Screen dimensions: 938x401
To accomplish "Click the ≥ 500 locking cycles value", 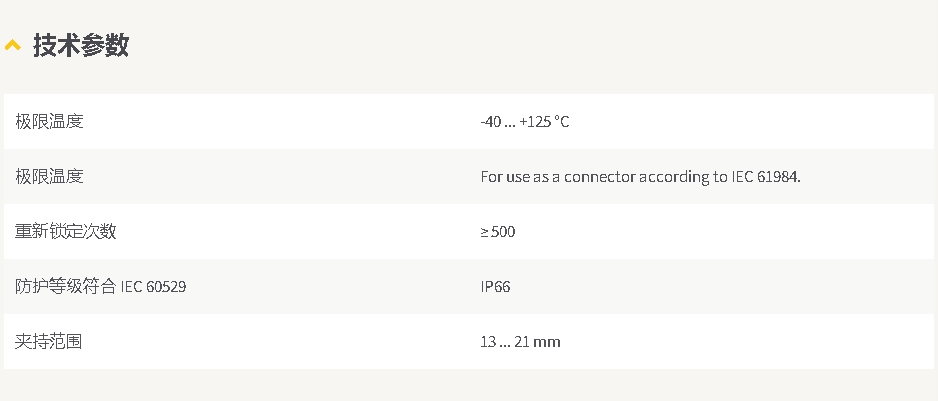I will tap(498, 232).
